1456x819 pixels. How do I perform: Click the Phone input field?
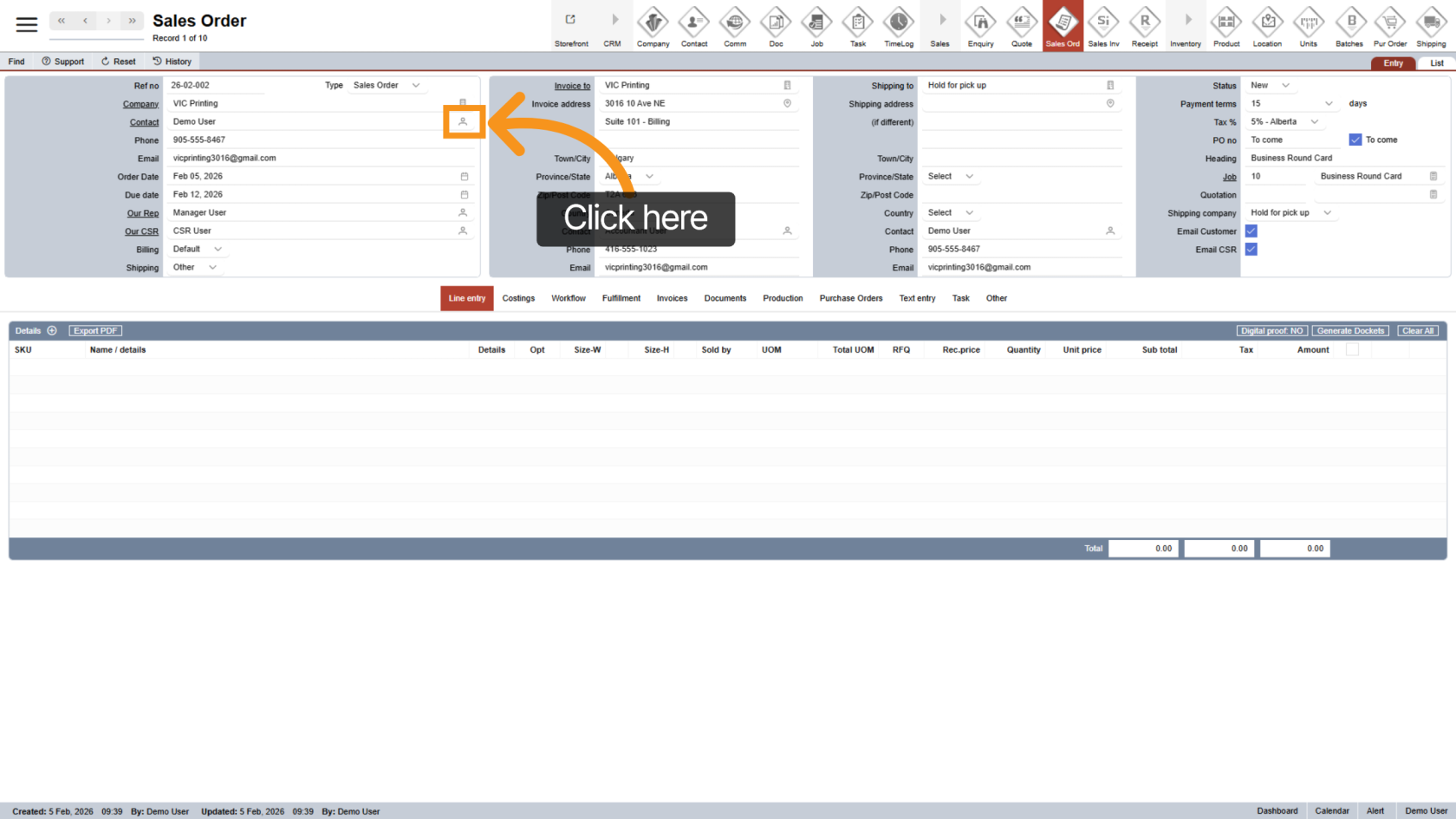pyautogui.click(x=312, y=140)
